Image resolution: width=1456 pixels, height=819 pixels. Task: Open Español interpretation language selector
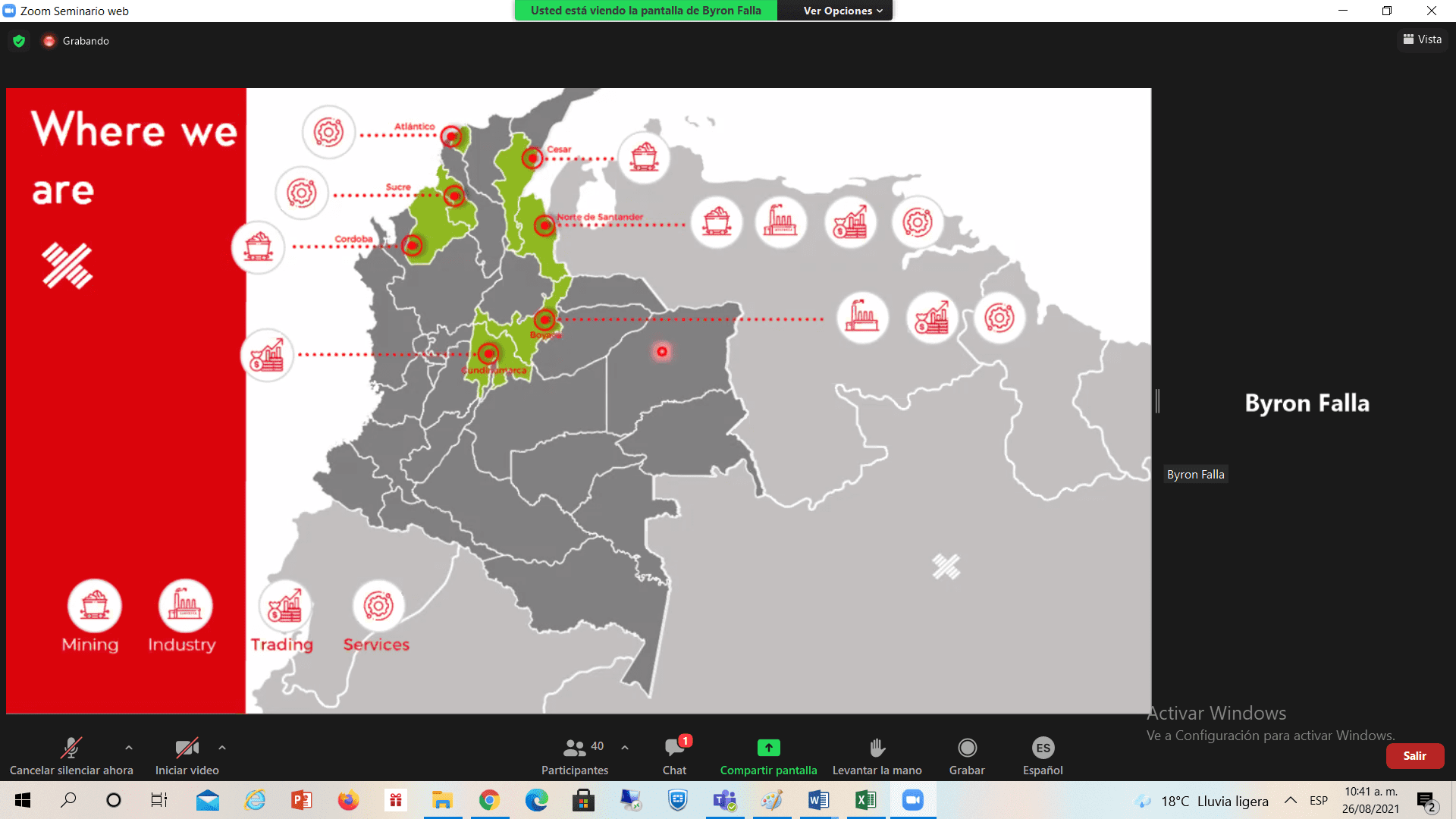coord(1043,756)
